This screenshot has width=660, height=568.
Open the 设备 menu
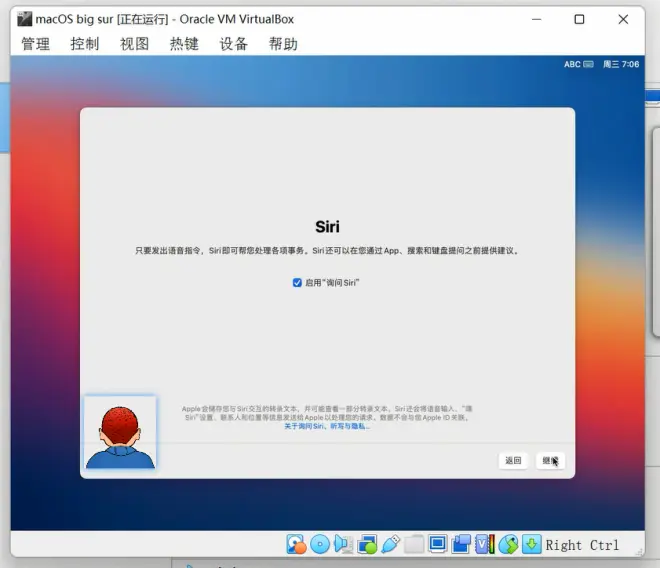(x=234, y=44)
